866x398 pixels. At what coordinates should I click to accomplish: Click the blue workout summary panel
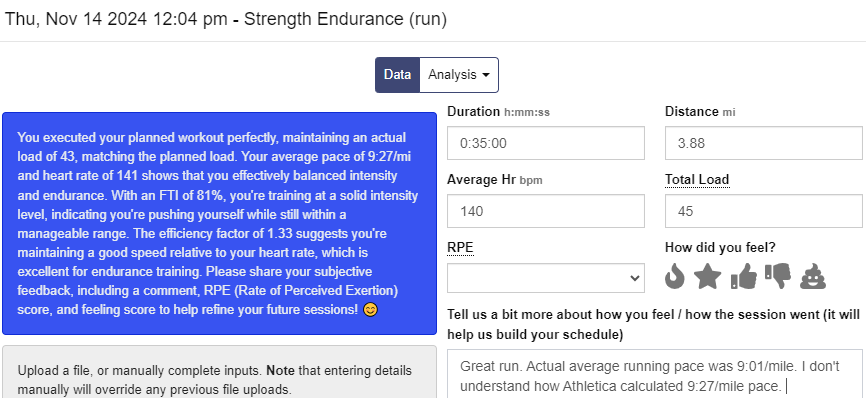click(219, 224)
